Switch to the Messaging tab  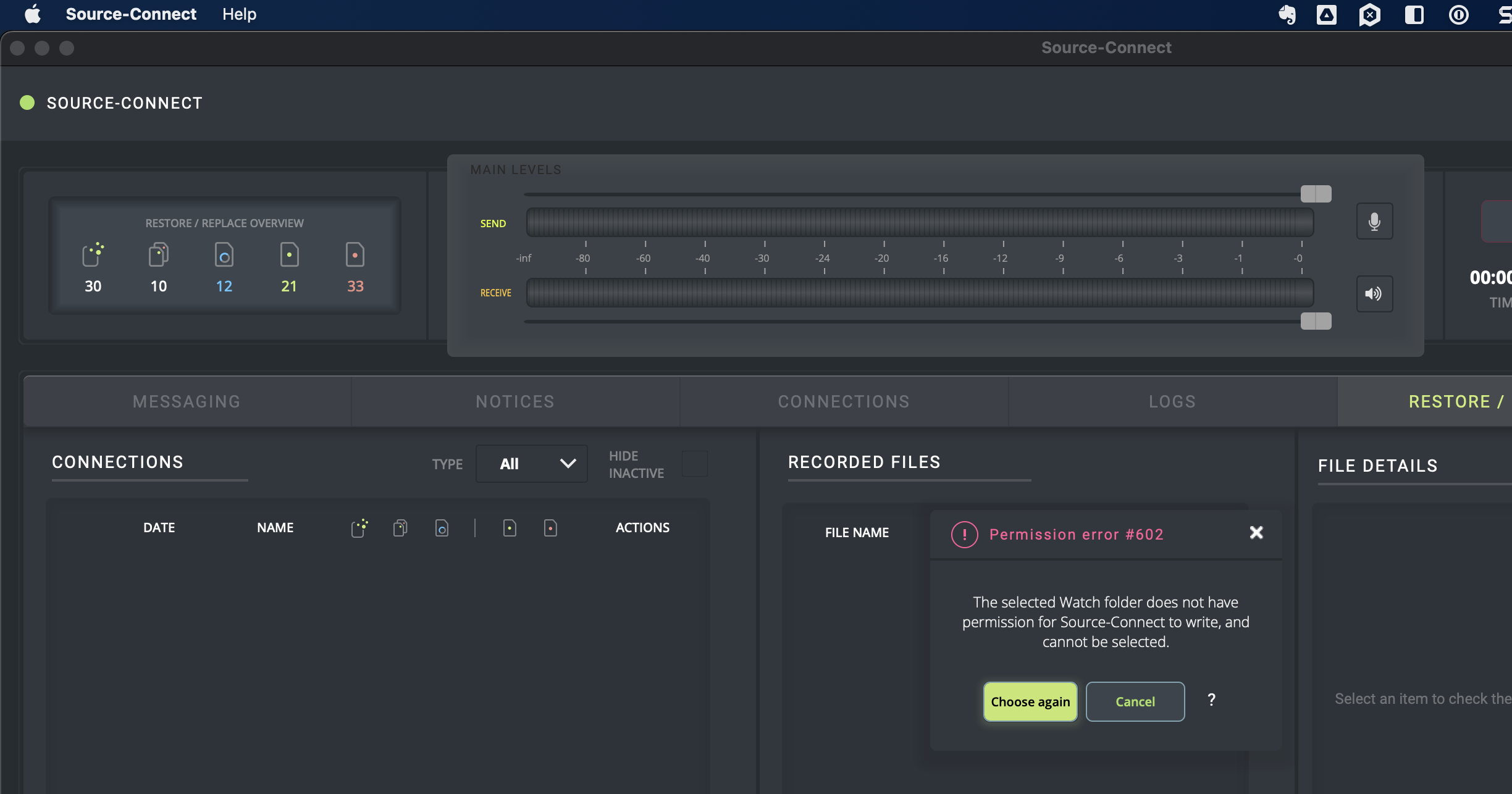(187, 402)
